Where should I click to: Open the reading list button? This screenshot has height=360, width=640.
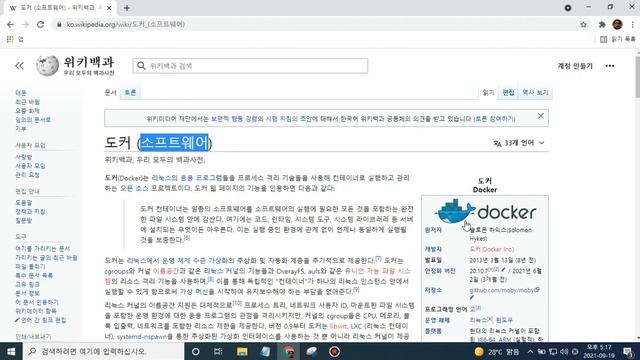(x=618, y=39)
